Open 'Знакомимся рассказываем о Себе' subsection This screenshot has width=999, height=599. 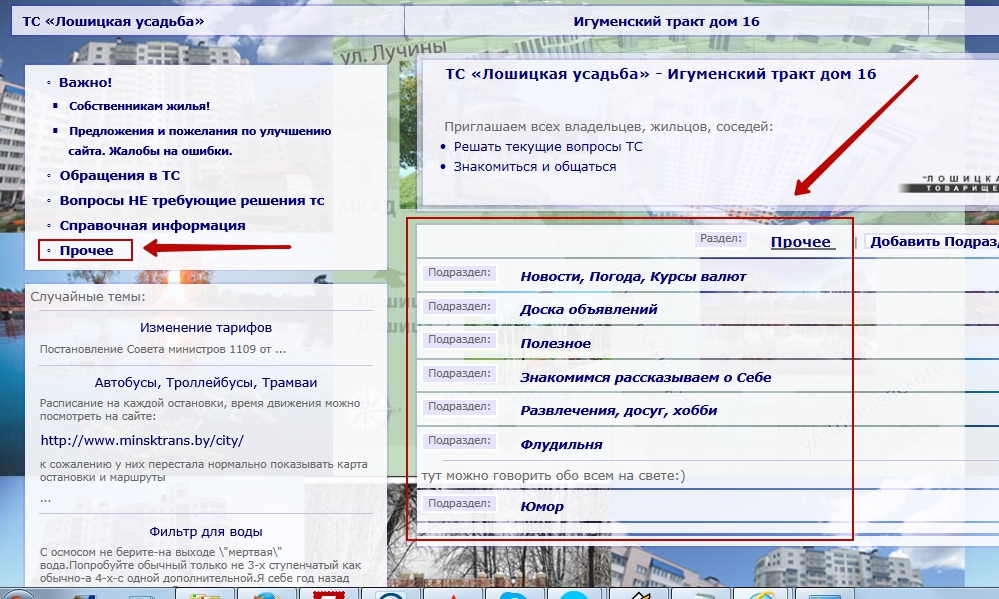point(645,377)
